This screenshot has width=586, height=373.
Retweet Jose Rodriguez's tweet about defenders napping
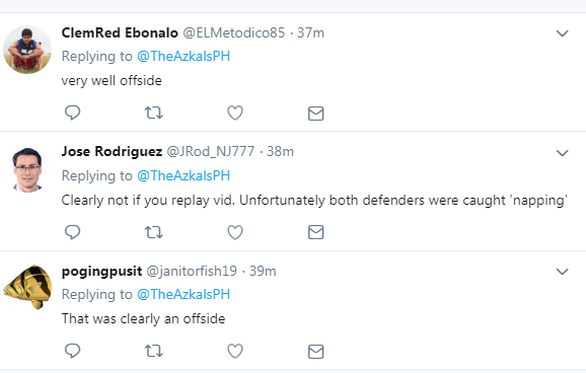154,232
